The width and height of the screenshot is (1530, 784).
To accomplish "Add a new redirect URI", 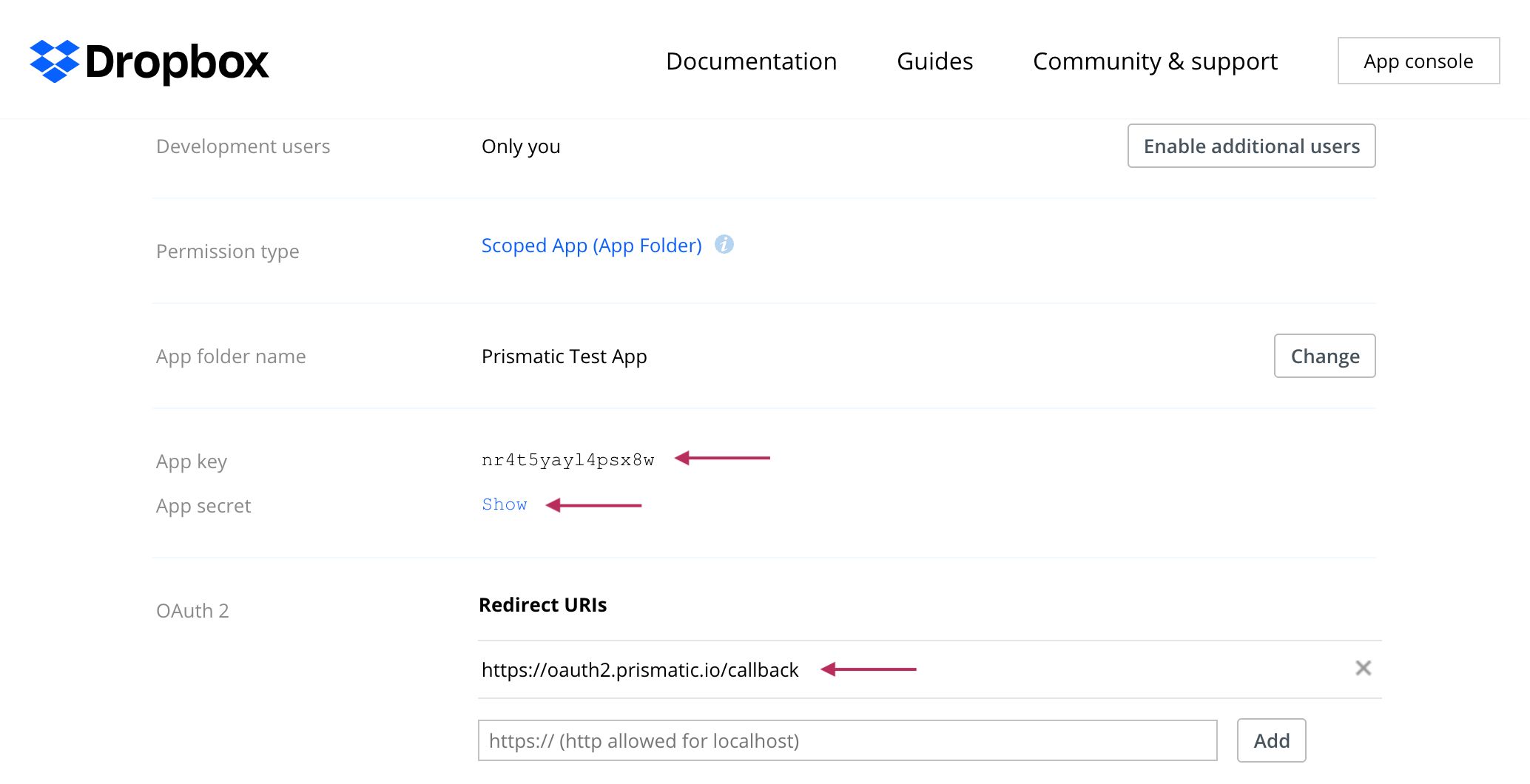I will click(x=1270, y=740).
